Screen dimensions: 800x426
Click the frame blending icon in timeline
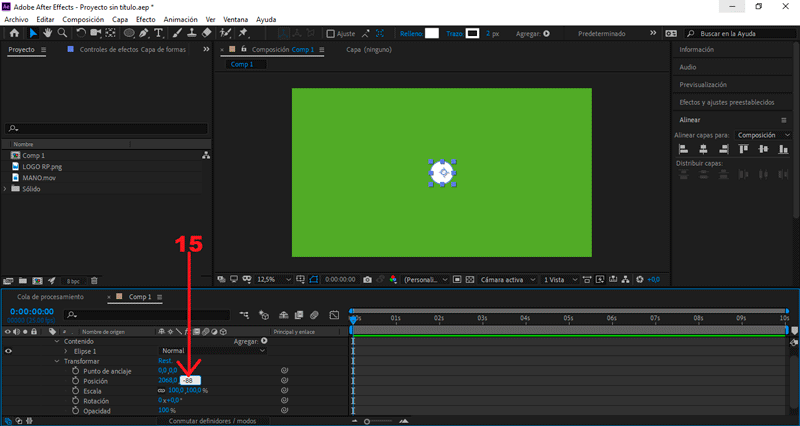(299, 315)
